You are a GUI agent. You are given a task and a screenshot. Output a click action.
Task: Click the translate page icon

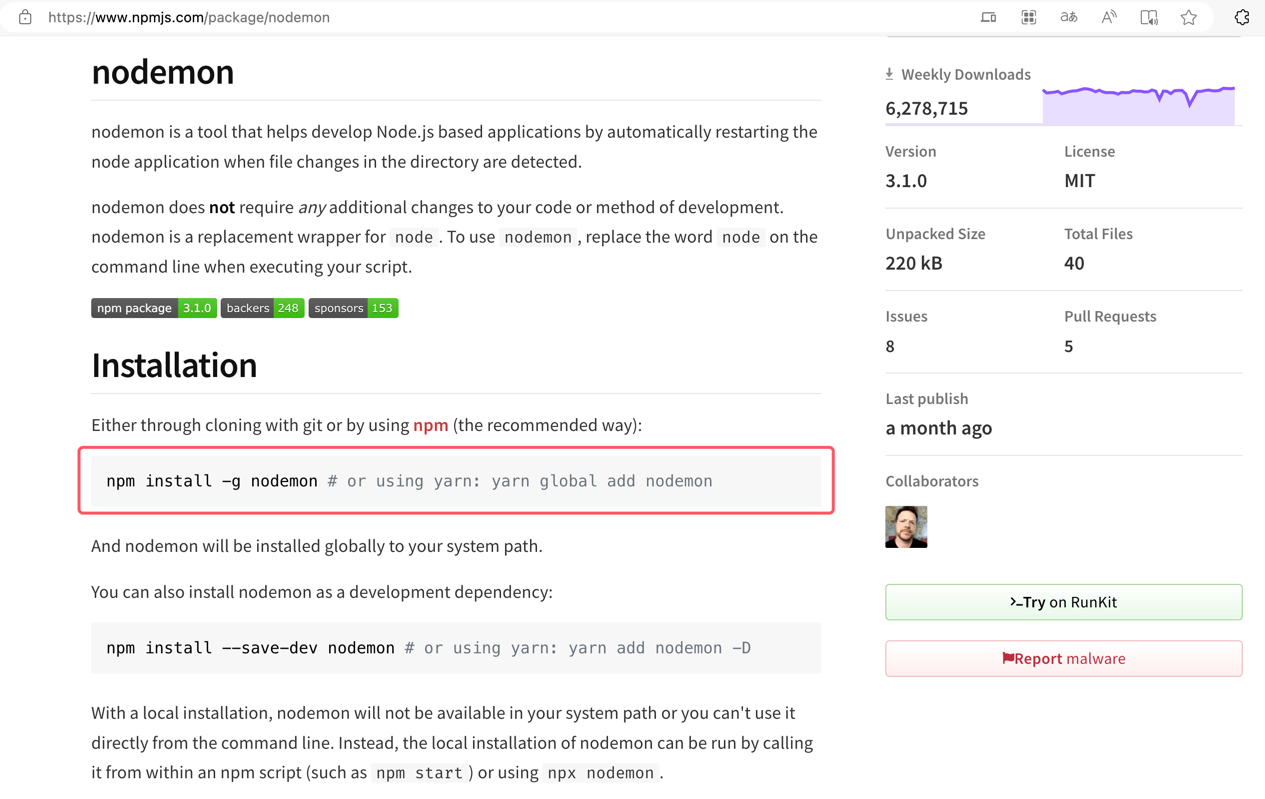coord(1068,17)
